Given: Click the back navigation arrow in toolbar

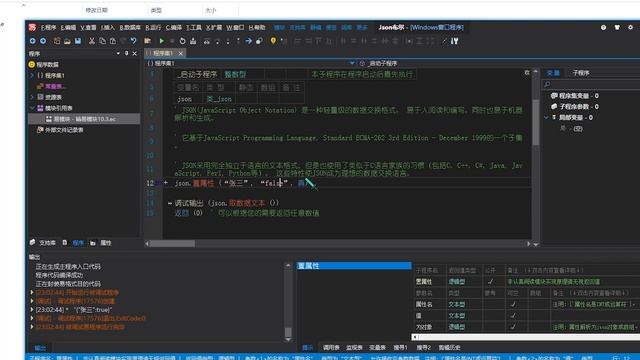Looking at the screenshot, I should tap(32, 41).
